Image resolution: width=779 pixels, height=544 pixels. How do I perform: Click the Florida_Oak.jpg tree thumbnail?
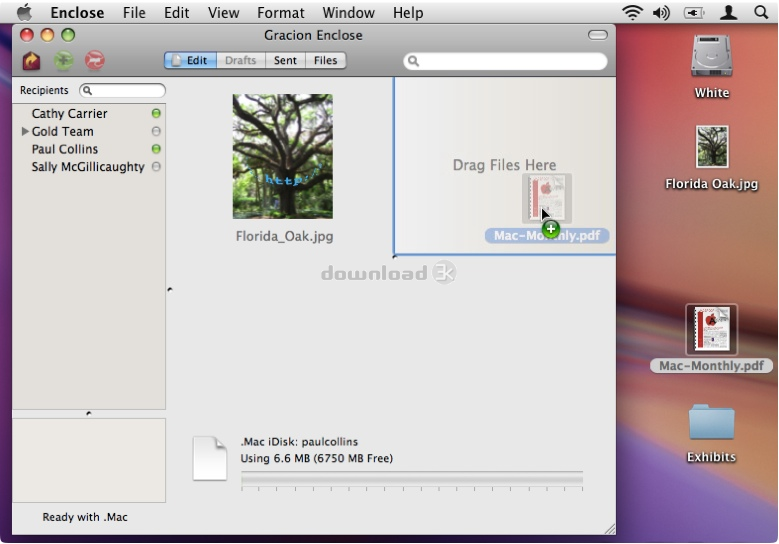[283, 156]
